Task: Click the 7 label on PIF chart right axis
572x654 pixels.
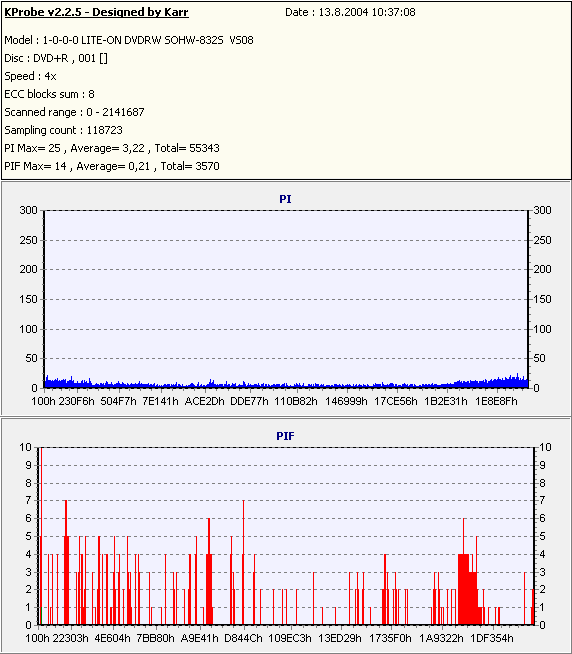Action: click(542, 500)
